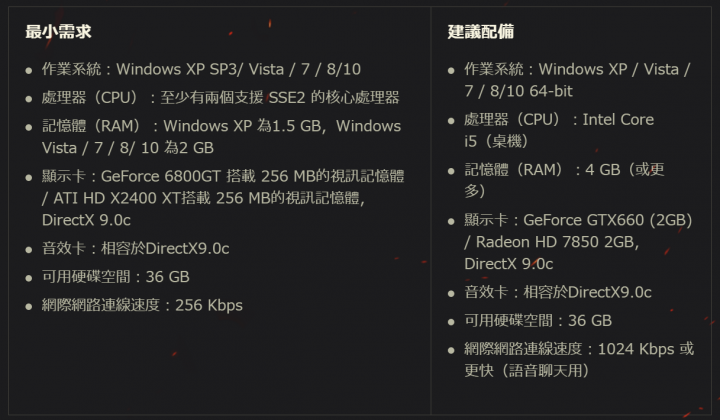Click the GeForce 6800GT 顯示卡 line
The width and height of the screenshot is (720, 420).
(223, 176)
